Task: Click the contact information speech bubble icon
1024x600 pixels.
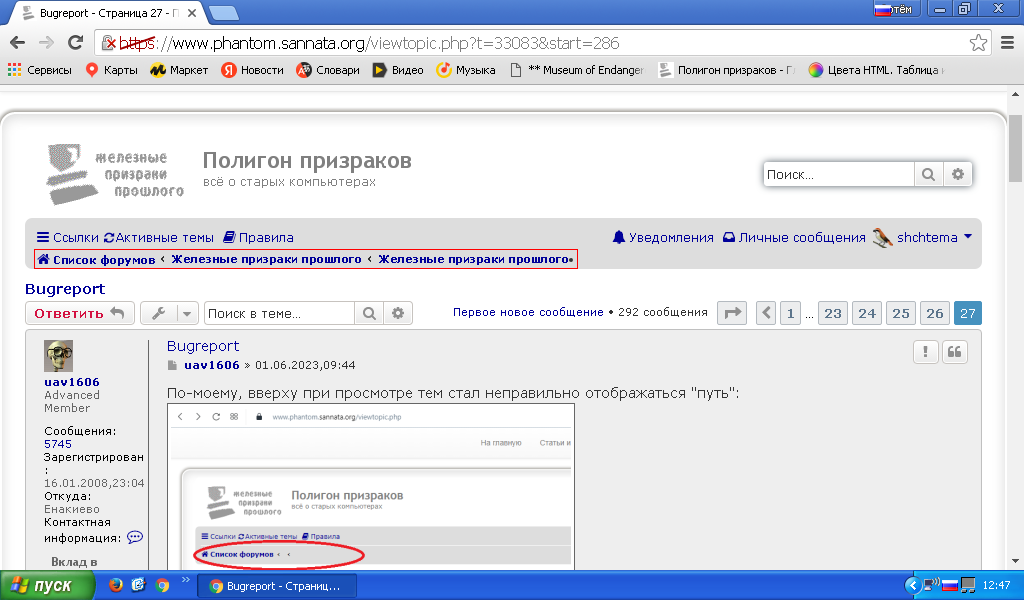Action: point(135,537)
